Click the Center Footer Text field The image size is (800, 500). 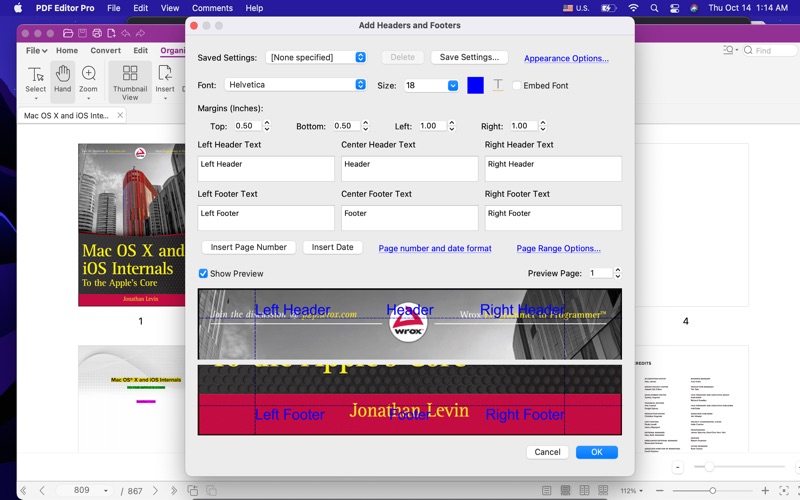tap(410, 218)
